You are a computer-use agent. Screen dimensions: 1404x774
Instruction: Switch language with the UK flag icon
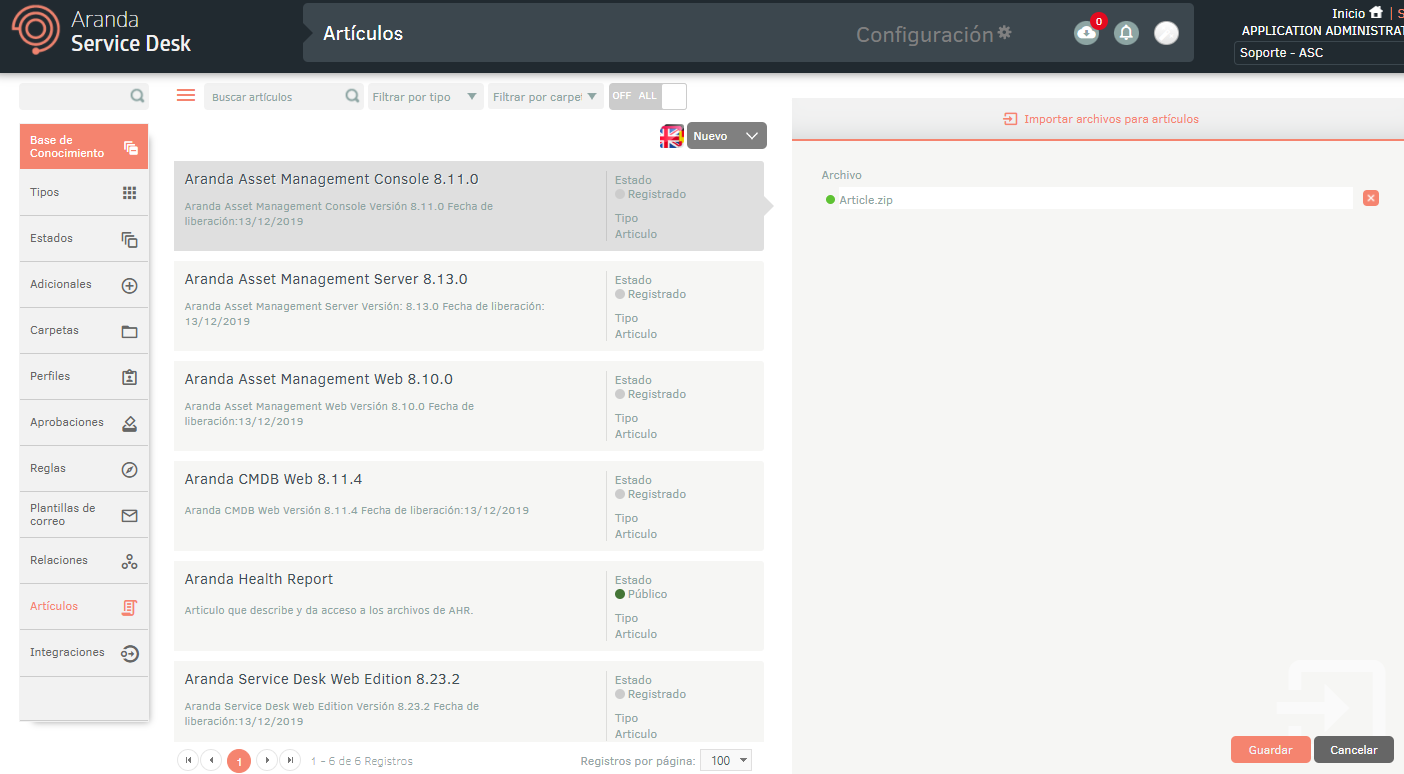pos(671,137)
